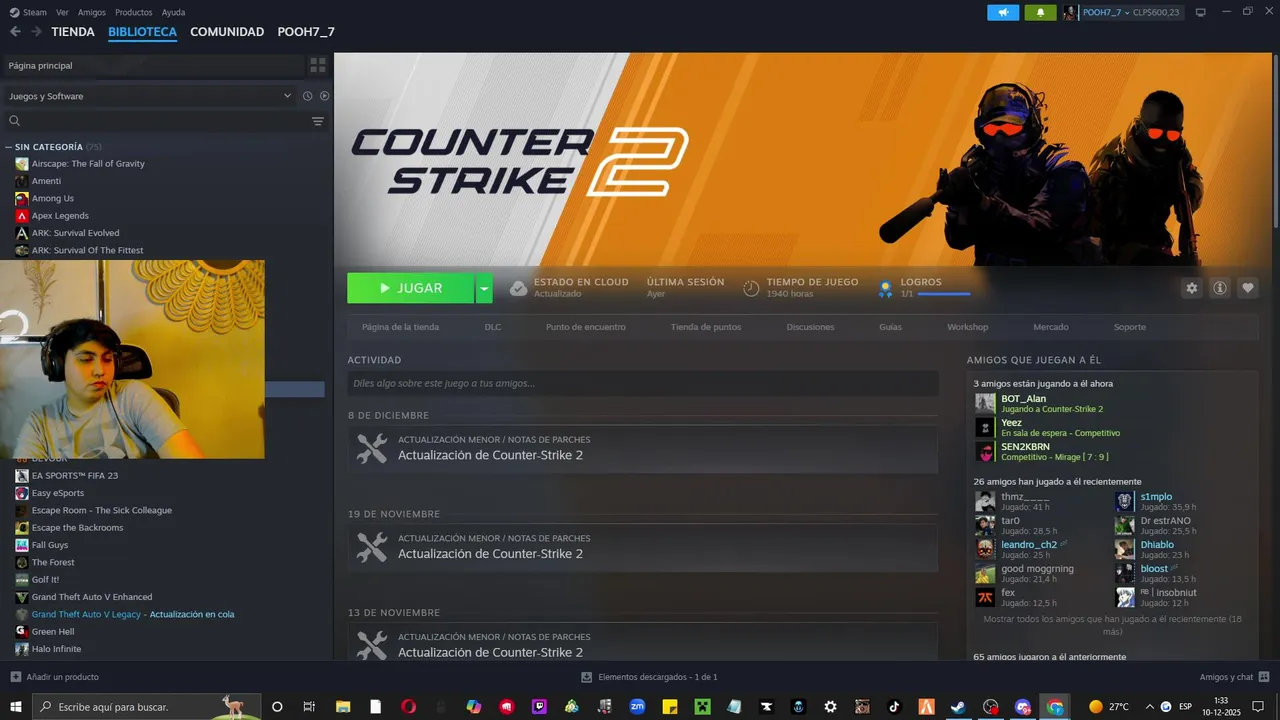Click the Estado en Cloud cloud icon
1280x720 pixels.
(518, 288)
